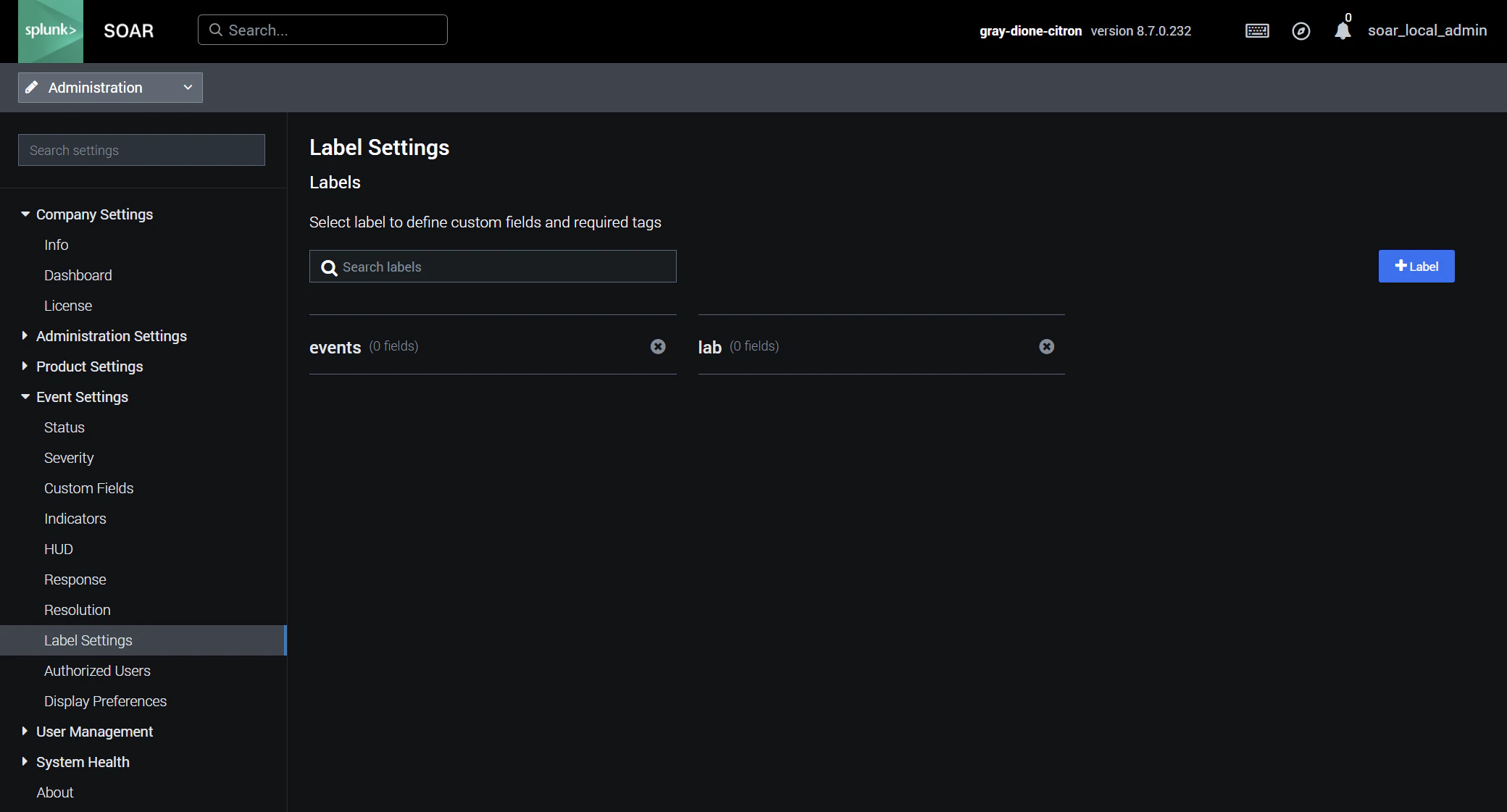
Task: Open HUD settings
Action: point(59,549)
